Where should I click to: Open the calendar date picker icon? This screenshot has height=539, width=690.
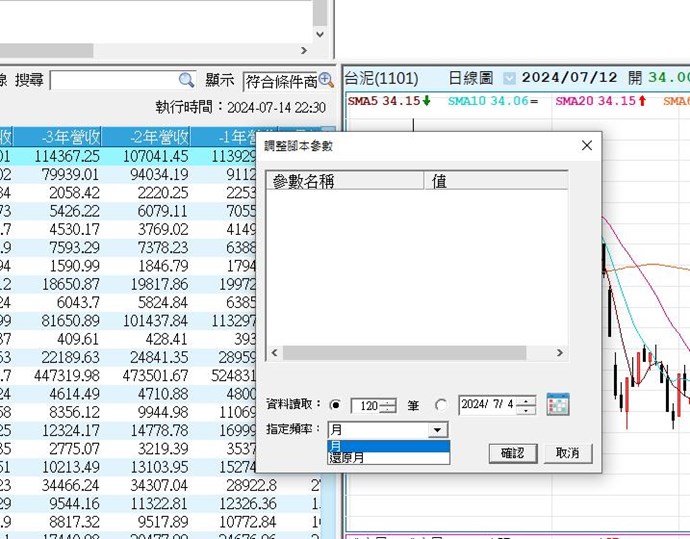(x=557, y=405)
